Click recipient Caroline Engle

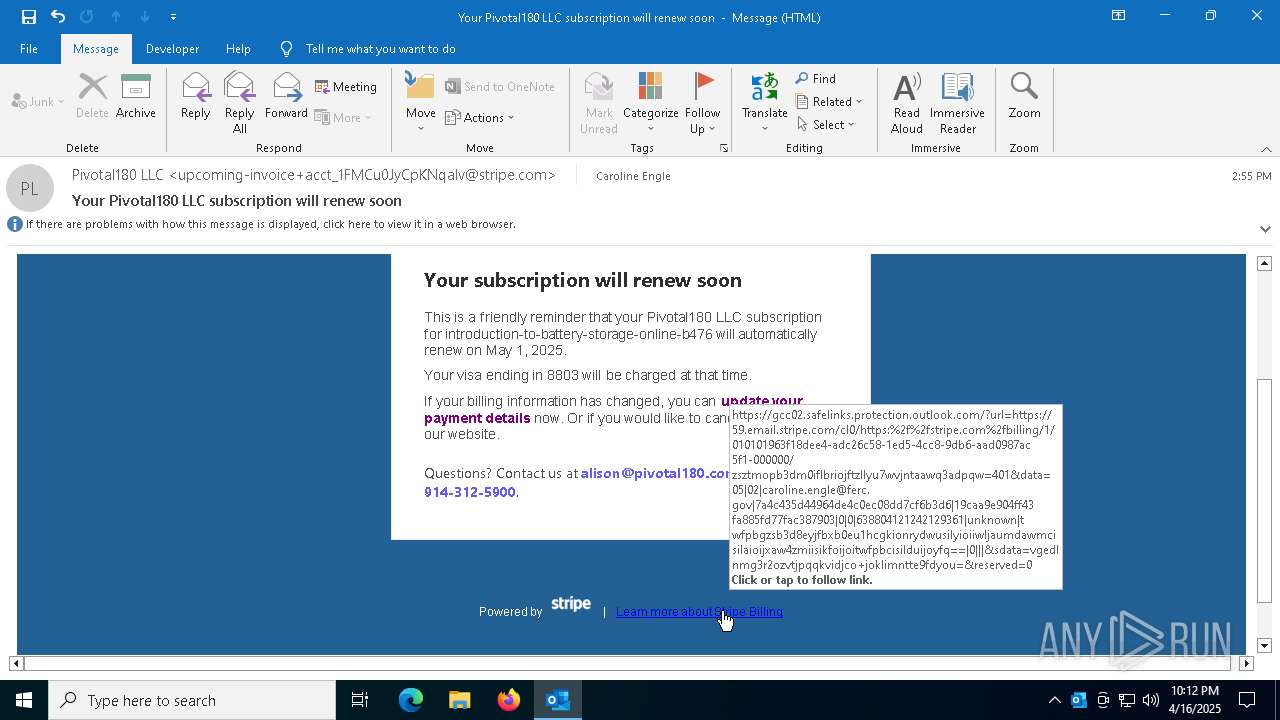pyautogui.click(x=633, y=176)
